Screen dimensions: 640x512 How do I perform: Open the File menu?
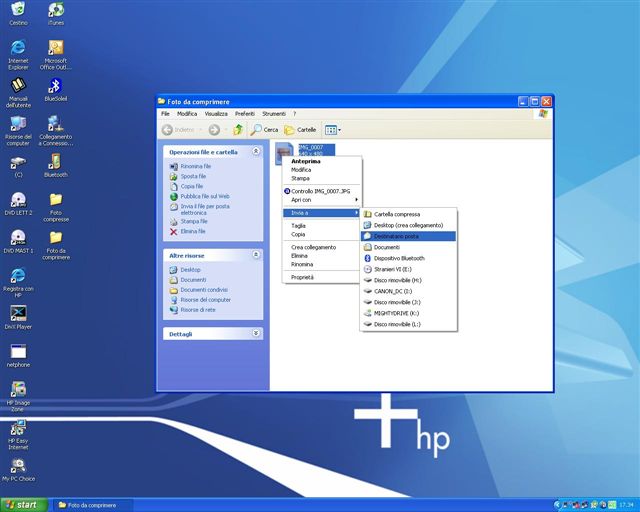pos(165,114)
